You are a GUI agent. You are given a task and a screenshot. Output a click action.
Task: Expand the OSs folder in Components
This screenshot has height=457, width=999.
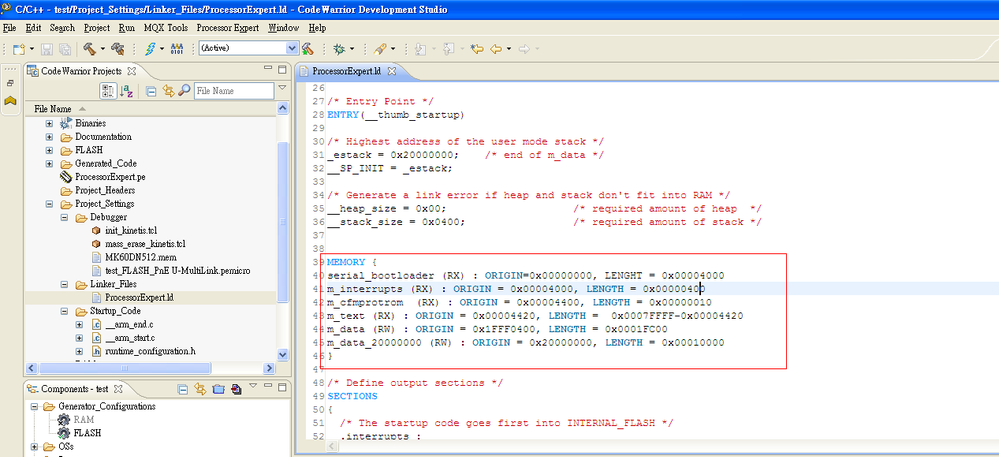pyautogui.click(x=33, y=446)
